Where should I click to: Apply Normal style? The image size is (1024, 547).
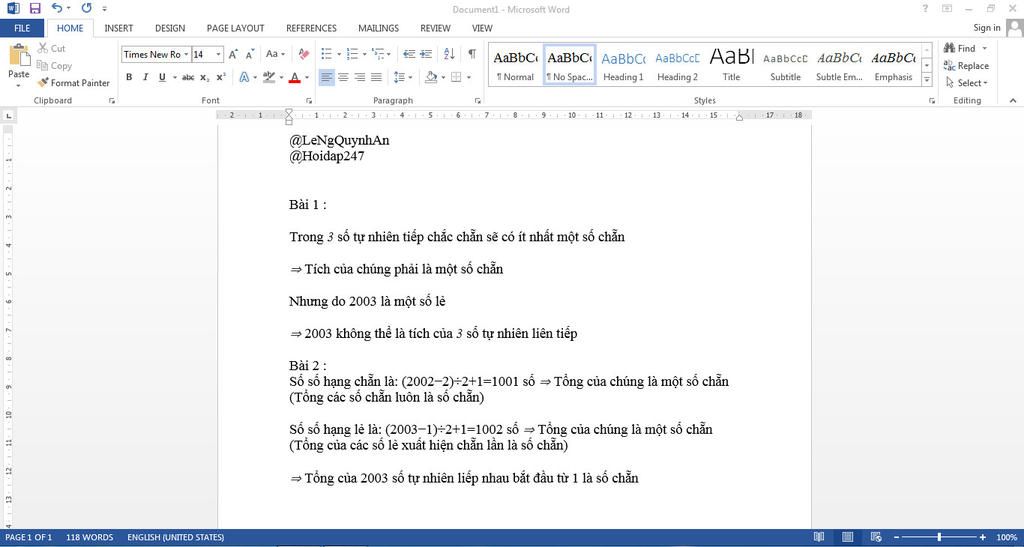[x=515, y=65]
